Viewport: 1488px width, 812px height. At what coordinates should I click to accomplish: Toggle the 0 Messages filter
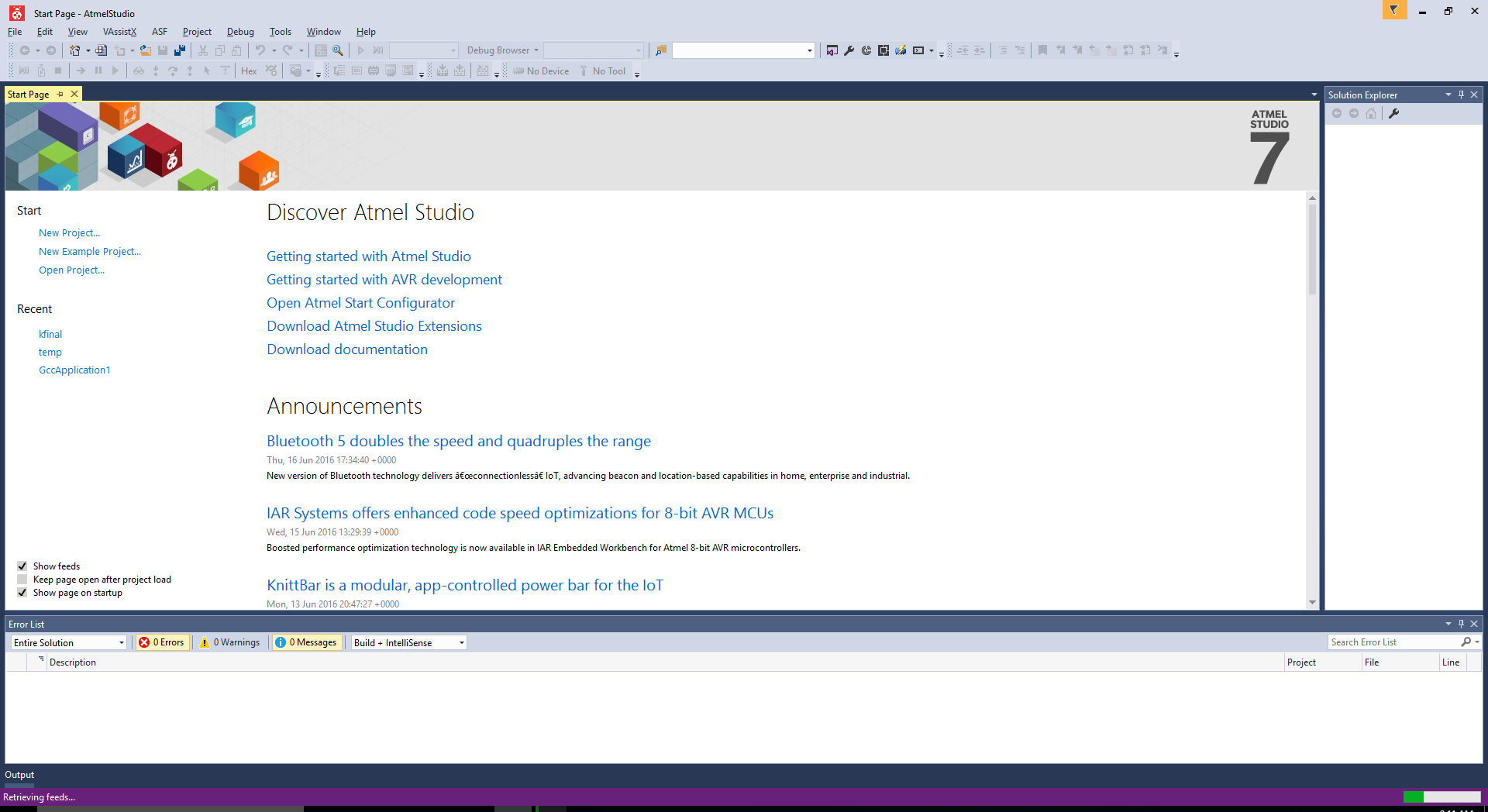click(x=307, y=642)
